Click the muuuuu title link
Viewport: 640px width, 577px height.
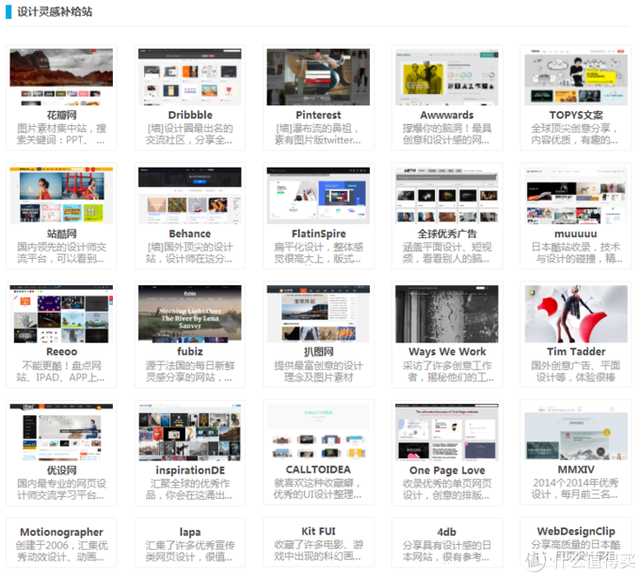coord(576,234)
